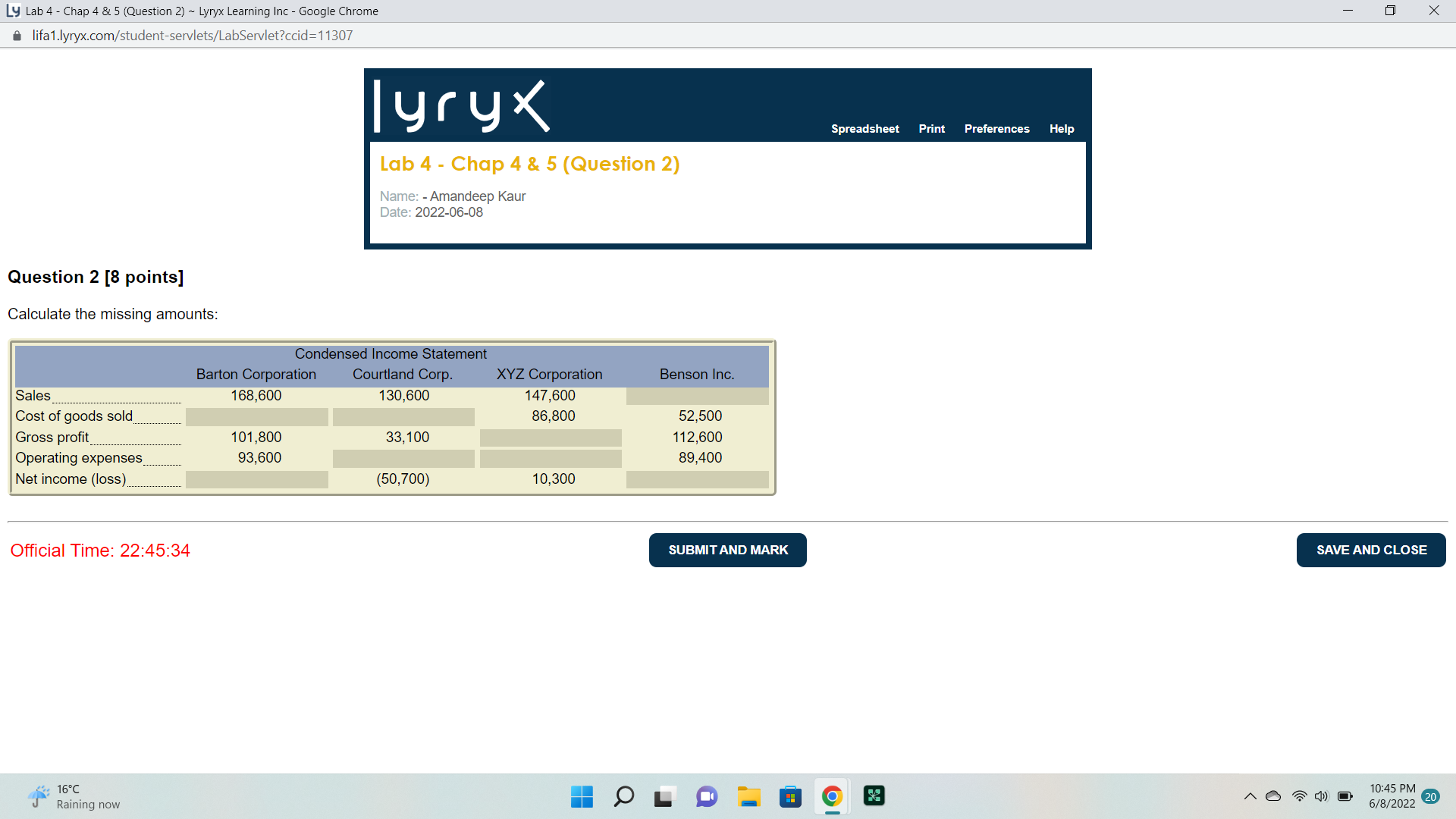This screenshot has width=1456, height=819.
Task: Click the Print menu item
Action: 931,129
